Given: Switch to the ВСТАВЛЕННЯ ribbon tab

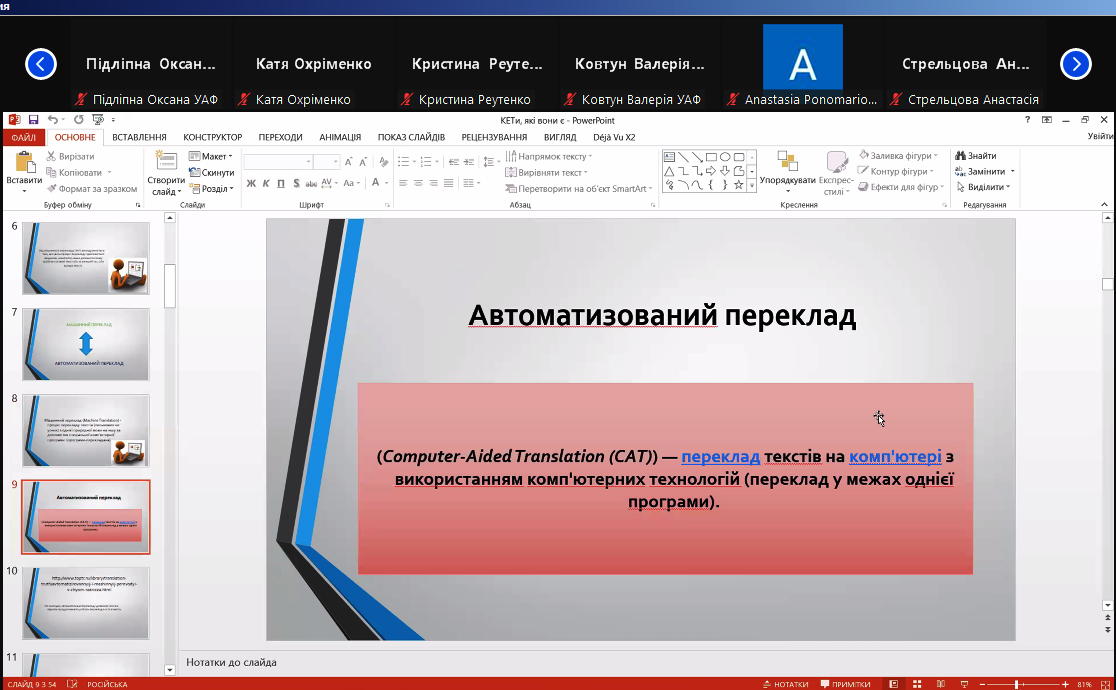Looking at the screenshot, I should pos(139,137).
